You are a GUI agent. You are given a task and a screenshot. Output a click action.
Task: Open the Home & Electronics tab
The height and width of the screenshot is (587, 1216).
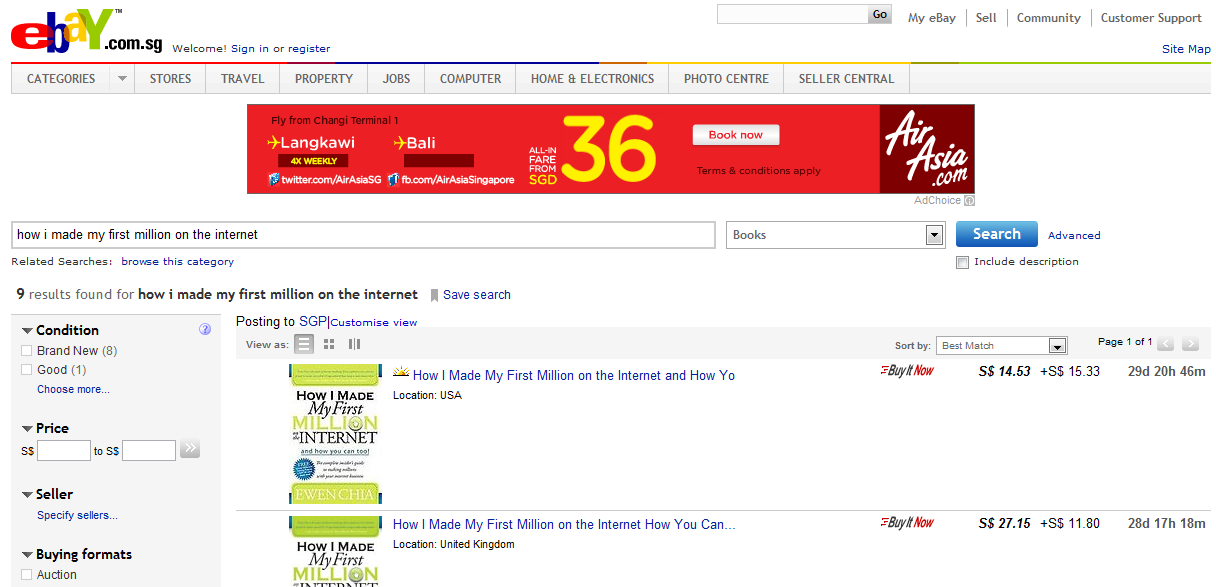pyautogui.click(x=592, y=79)
